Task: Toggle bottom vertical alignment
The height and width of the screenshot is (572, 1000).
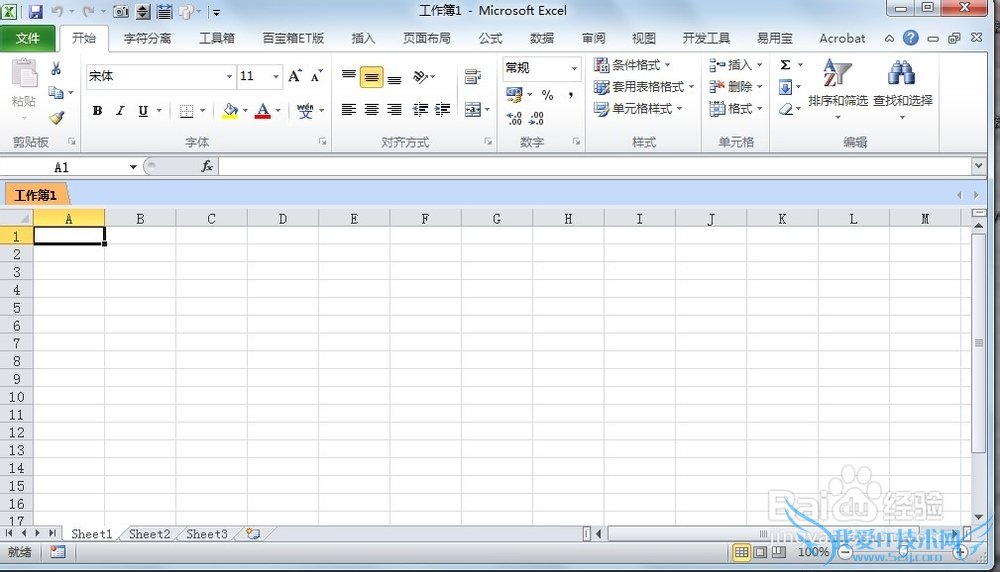Action: click(x=395, y=77)
